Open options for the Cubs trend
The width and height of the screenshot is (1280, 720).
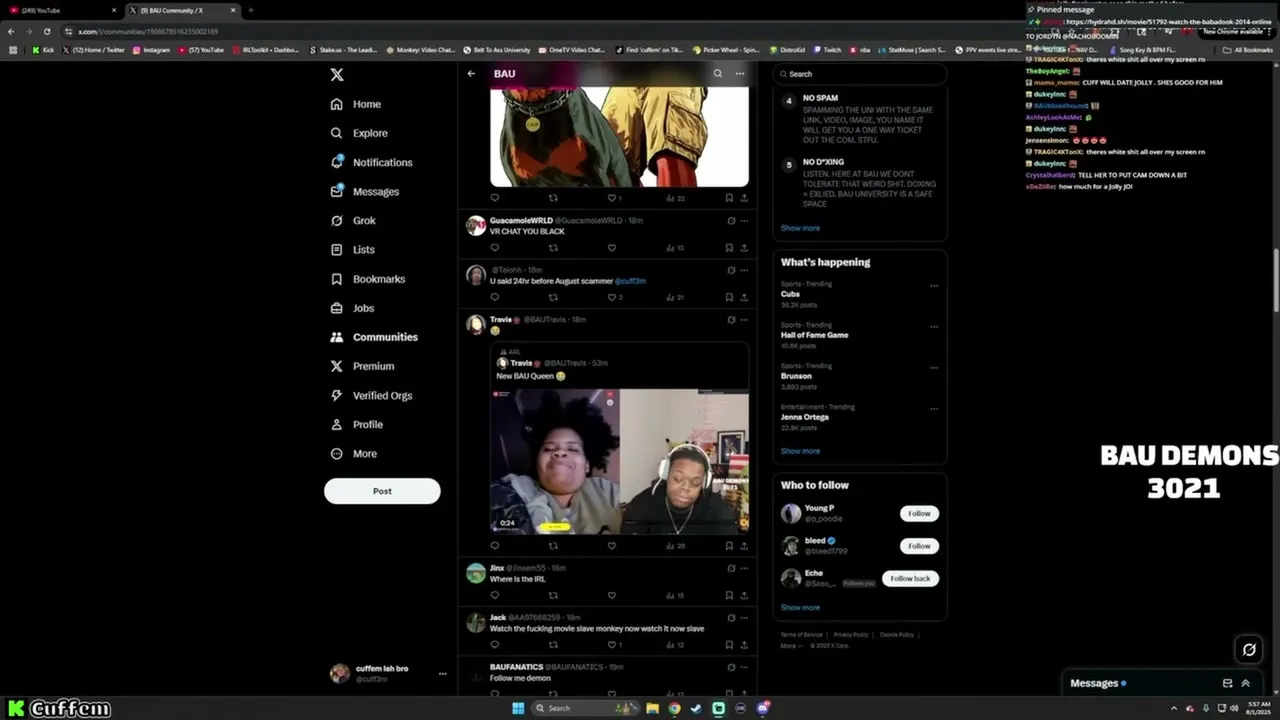pyautogui.click(x=934, y=285)
